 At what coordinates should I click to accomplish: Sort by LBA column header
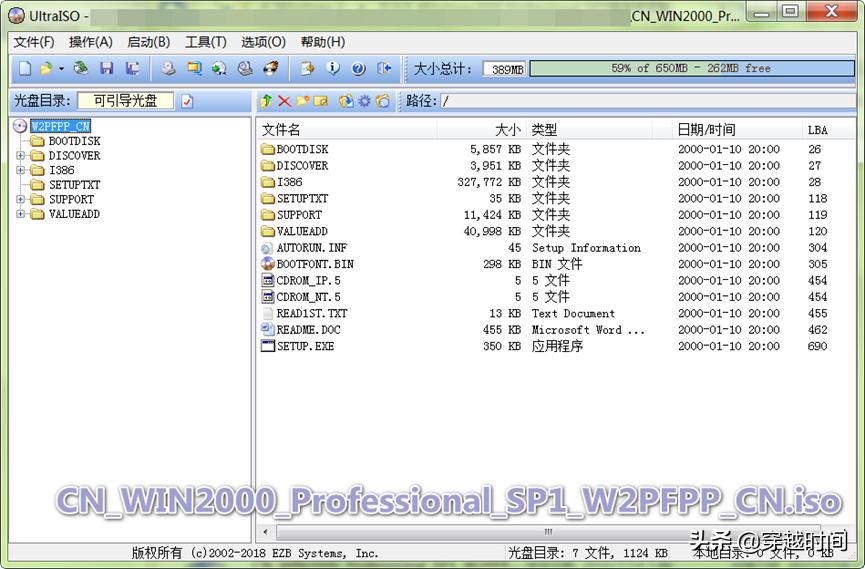[827, 130]
